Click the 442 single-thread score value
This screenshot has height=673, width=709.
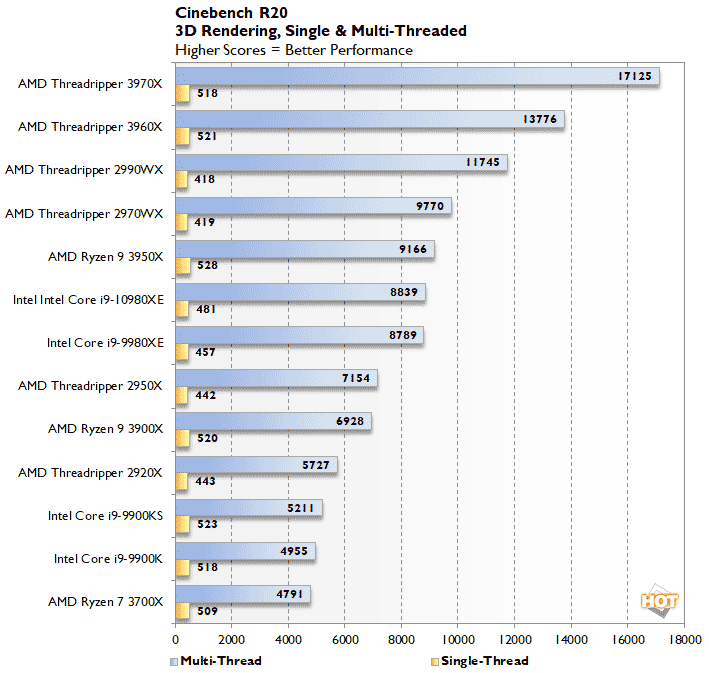point(205,395)
